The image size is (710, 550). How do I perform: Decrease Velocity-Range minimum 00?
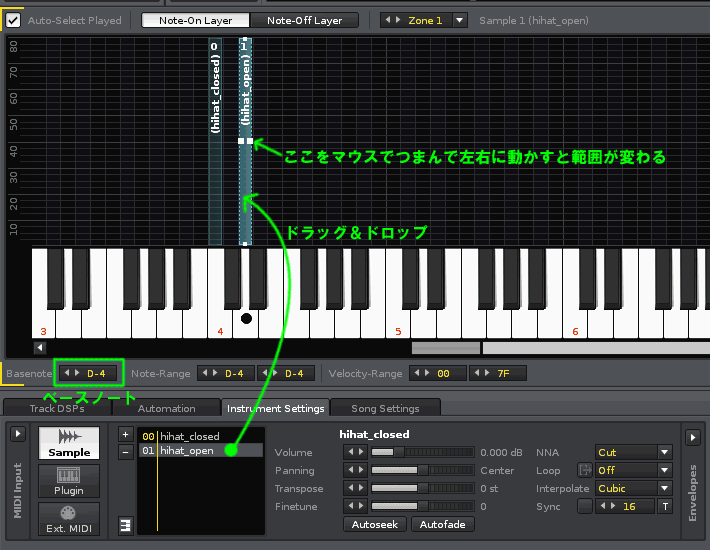417,373
